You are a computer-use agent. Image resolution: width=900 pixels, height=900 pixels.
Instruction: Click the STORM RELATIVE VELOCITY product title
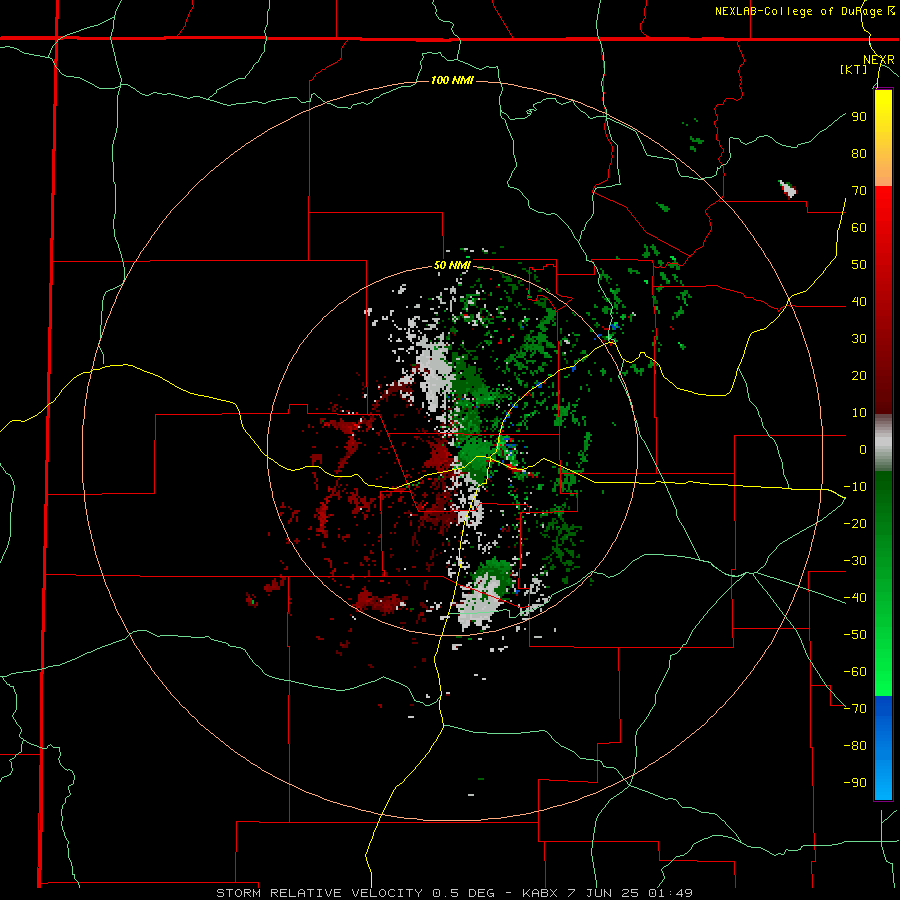321,893
